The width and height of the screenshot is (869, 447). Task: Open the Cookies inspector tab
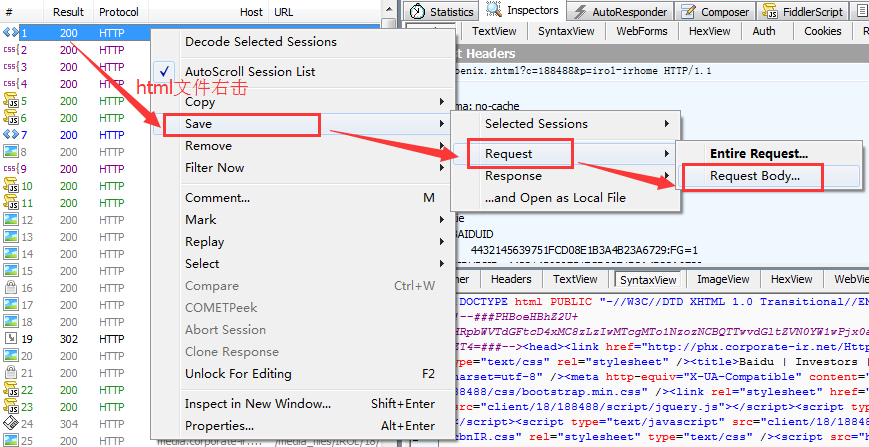point(822,32)
